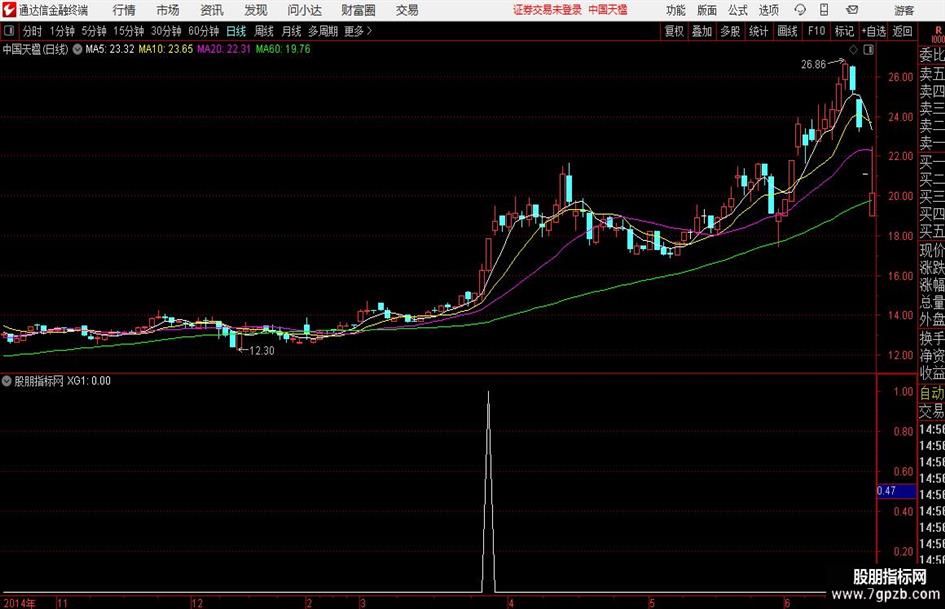Image resolution: width=945 pixels, height=609 pixels.
Task: Switch to the 5分钟 period tab
Action: 94,31
